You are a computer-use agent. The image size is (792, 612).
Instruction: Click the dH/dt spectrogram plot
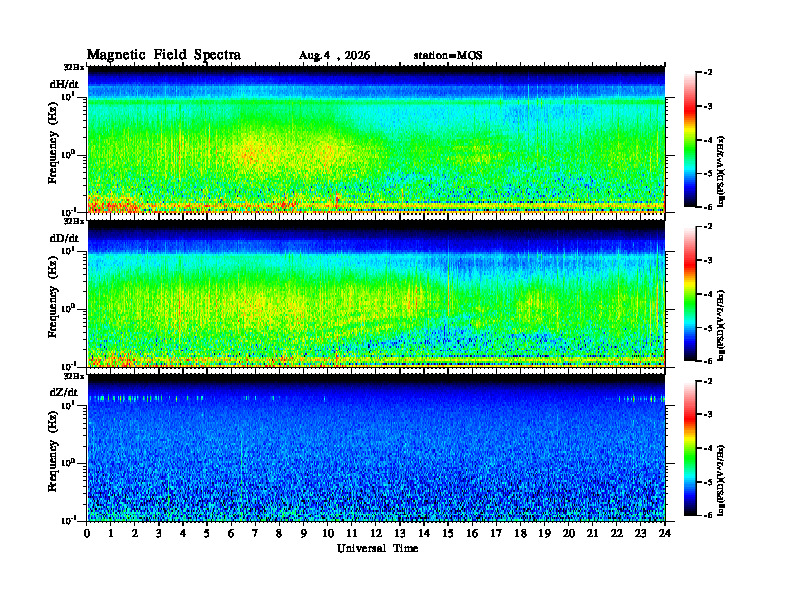pos(376,140)
